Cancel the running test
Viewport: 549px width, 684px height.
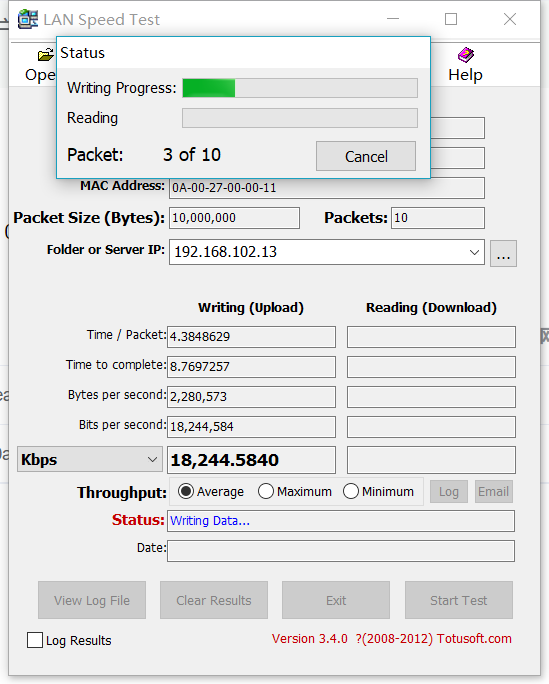coord(366,156)
